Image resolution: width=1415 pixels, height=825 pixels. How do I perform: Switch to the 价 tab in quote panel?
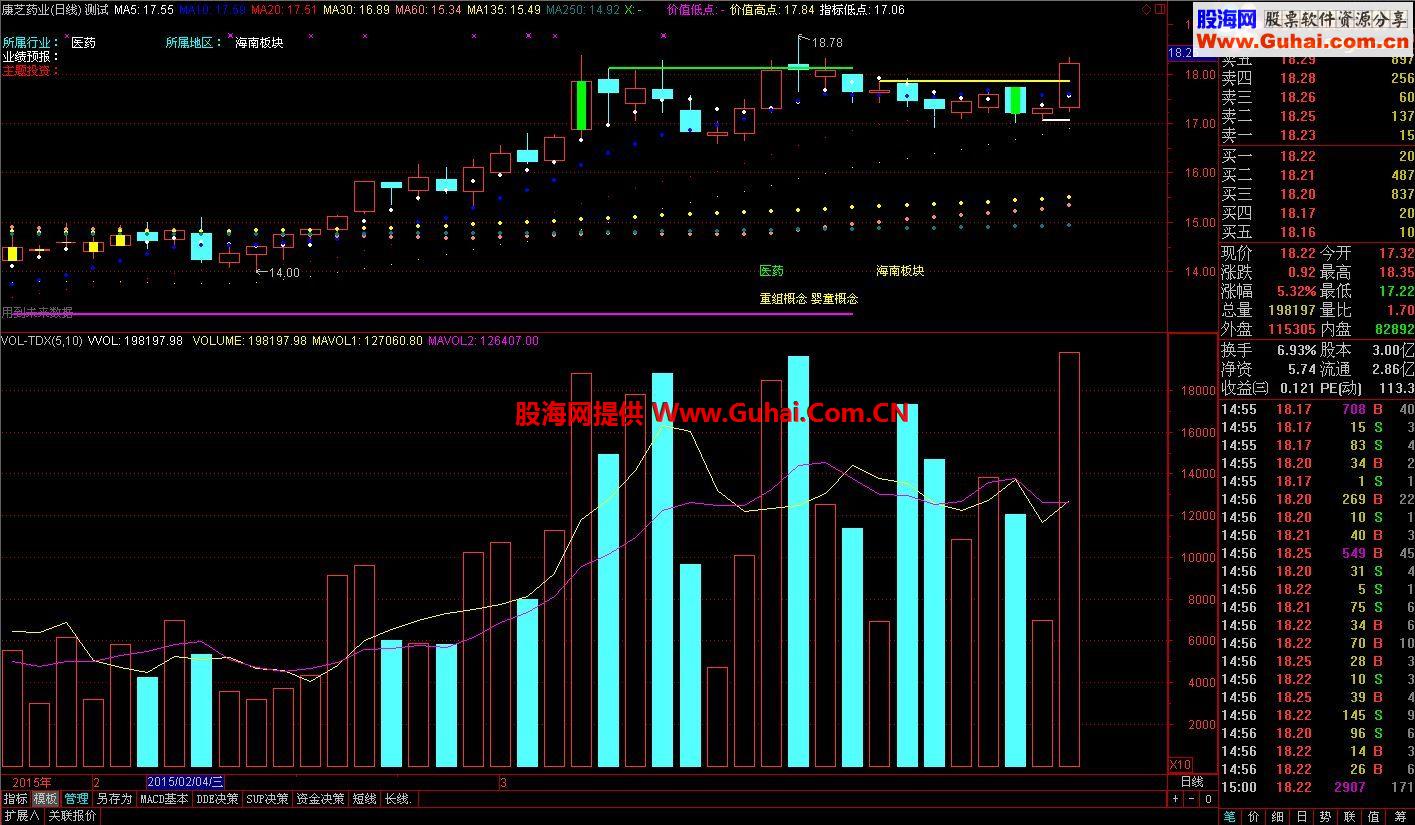pos(1253,817)
